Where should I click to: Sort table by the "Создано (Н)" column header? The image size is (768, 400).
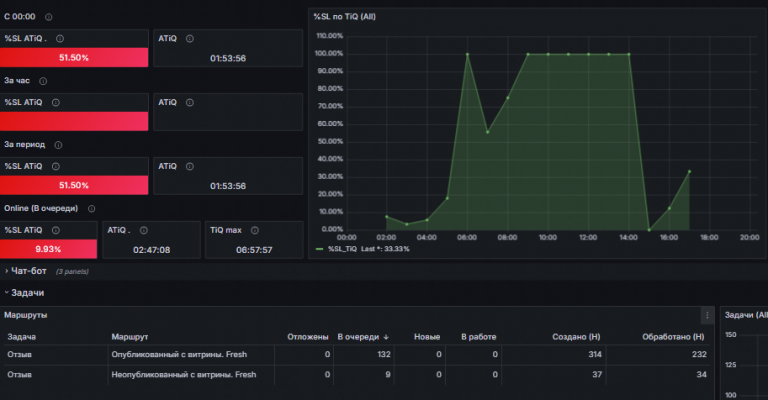[x=576, y=337]
